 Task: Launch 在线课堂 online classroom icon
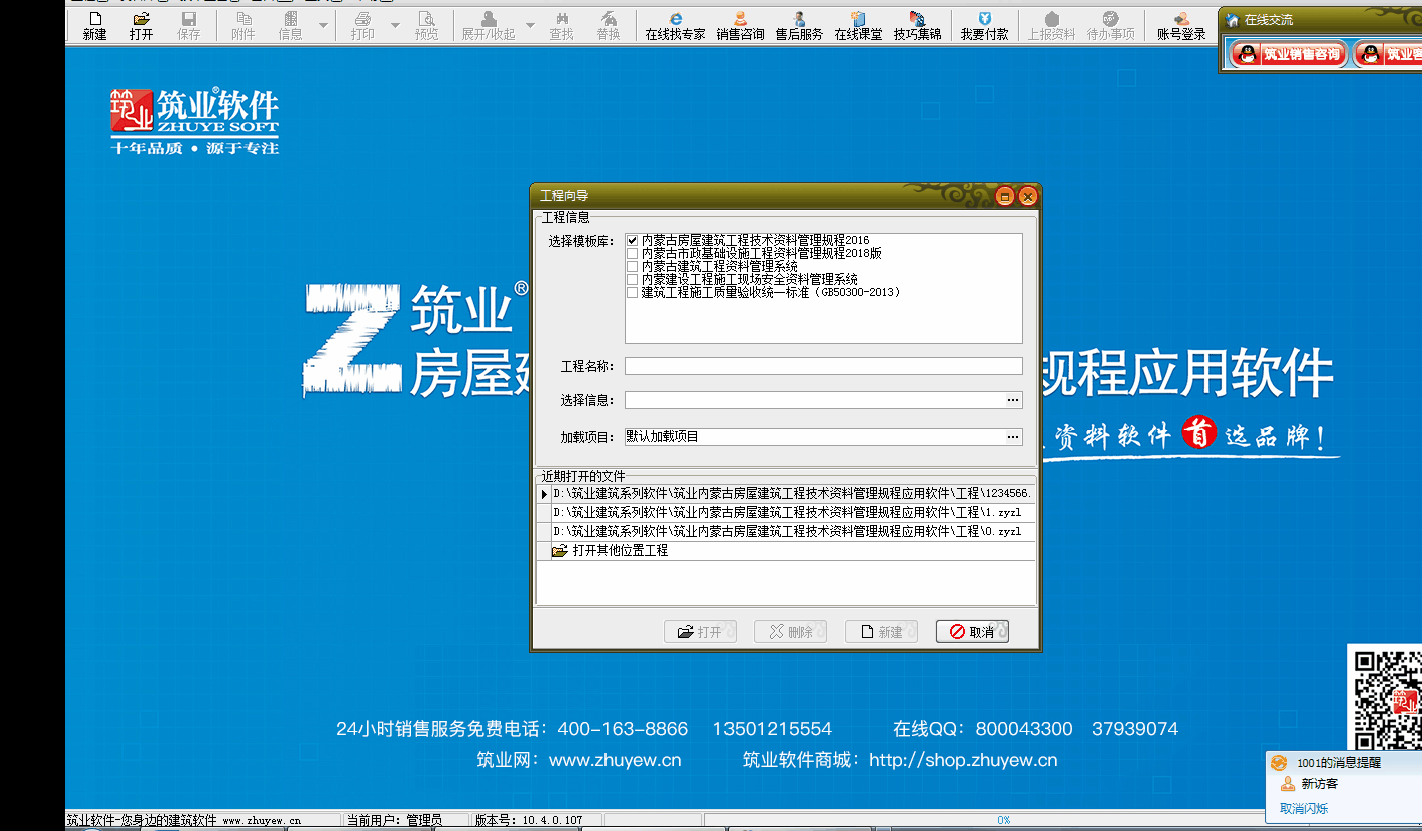click(858, 25)
